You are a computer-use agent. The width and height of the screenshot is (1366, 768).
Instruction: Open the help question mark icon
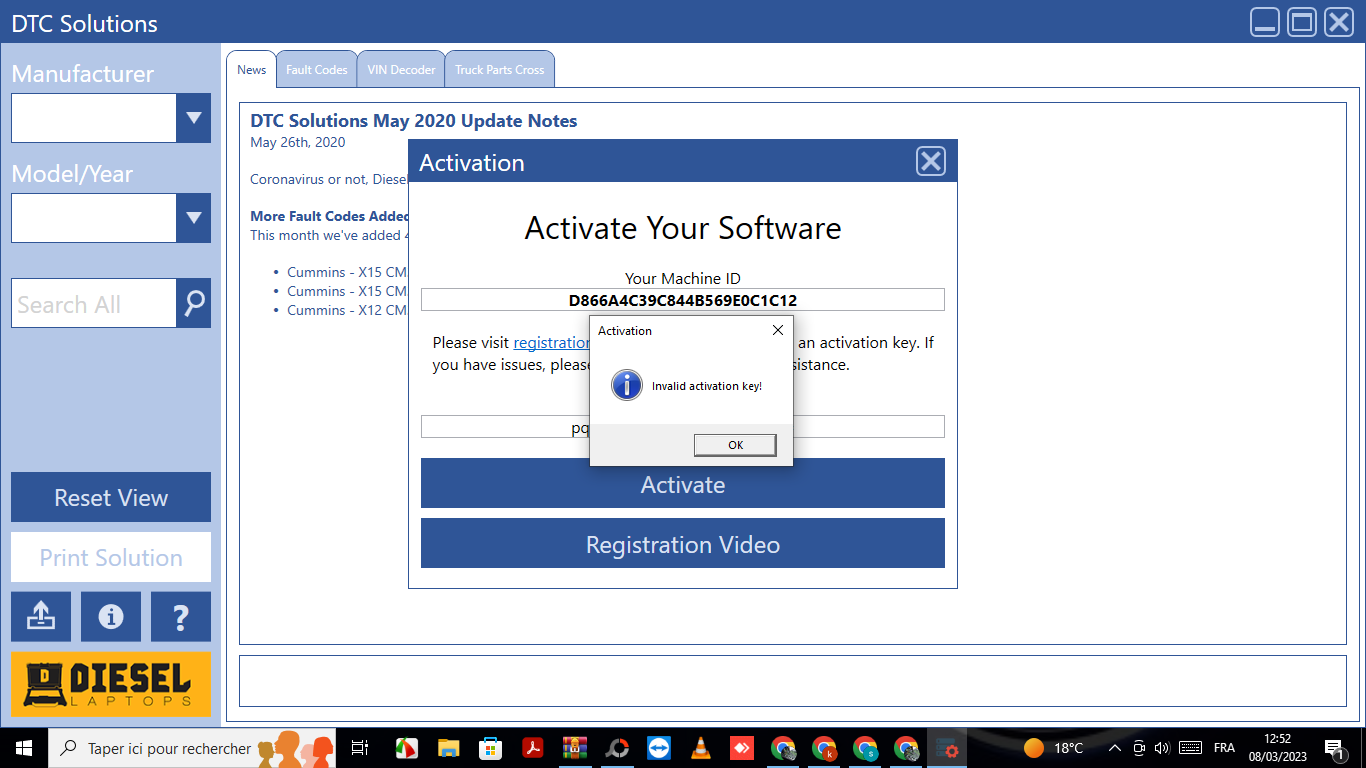(x=181, y=617)
